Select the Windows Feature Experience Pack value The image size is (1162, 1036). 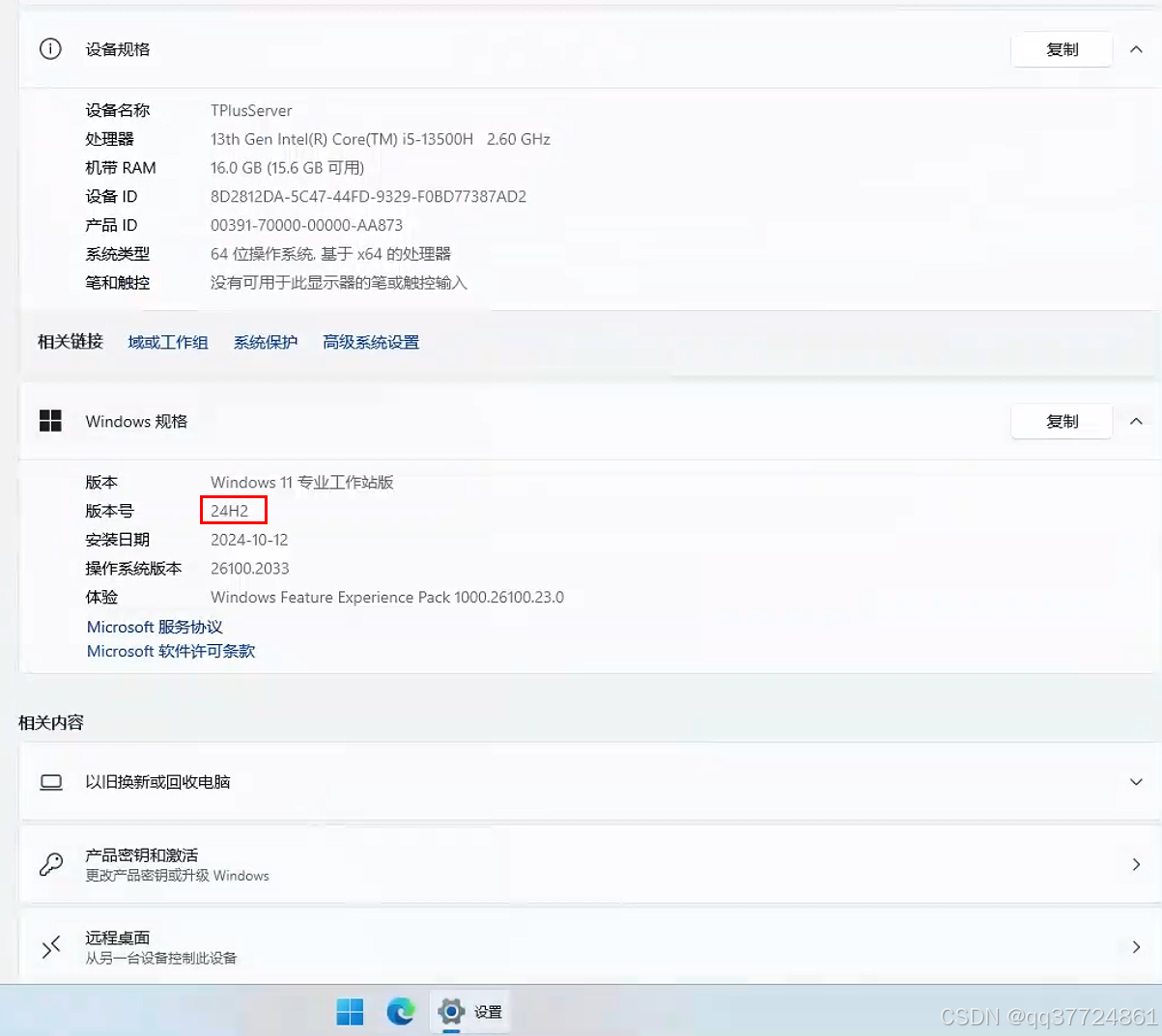click(x=387, y=598)
